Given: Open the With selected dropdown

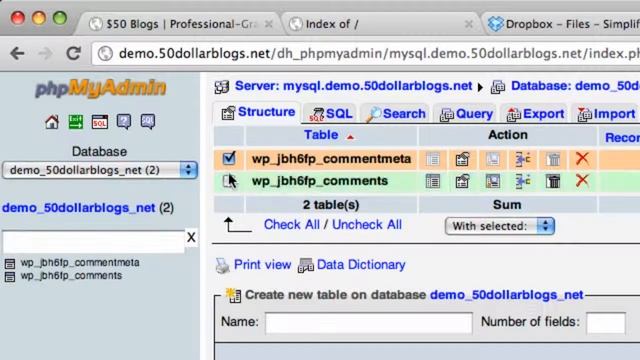Looking at the screenshot, I should [500, 226].
